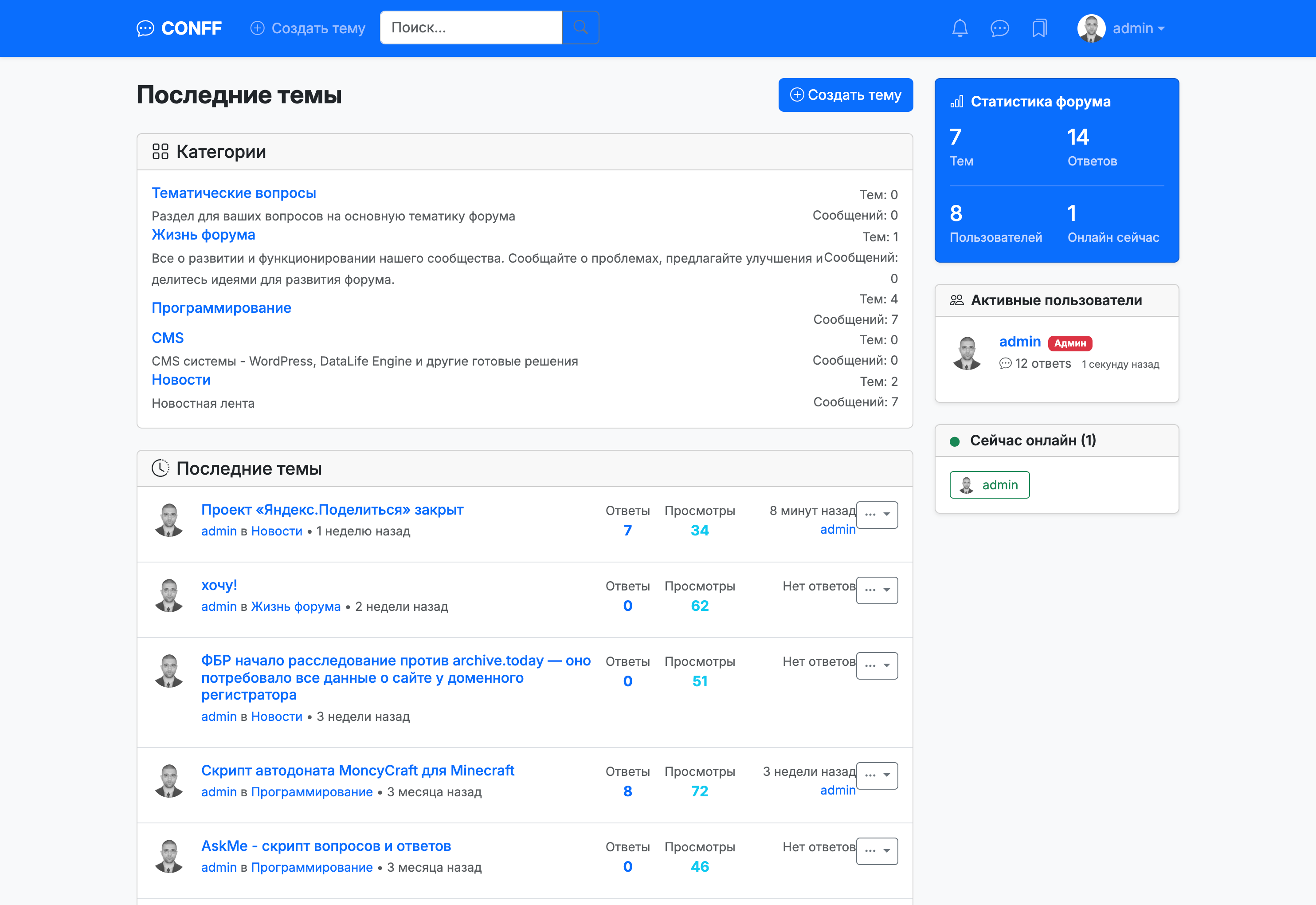Click the admin avatar in header
Image resolution: width=1316 pixels, height=905 pixels.
[1091, 28]
